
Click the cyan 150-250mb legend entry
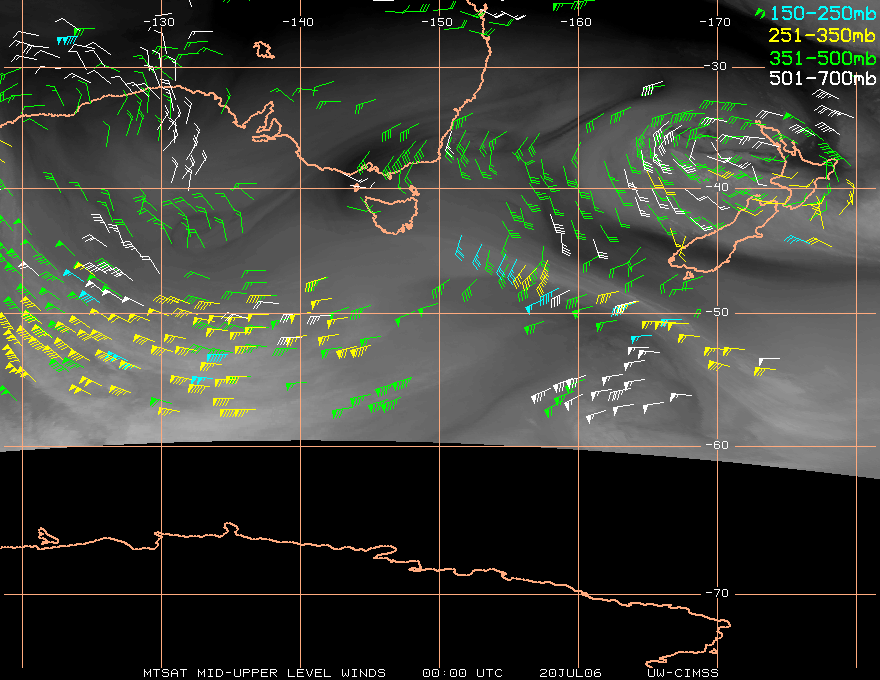click(x=822, y=13)
